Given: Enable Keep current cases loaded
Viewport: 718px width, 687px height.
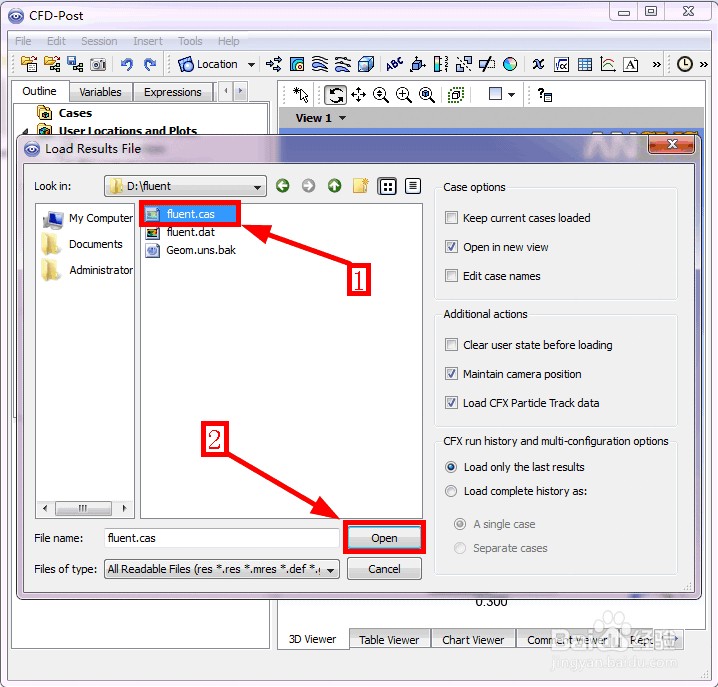Looking at the screenshot, I should click(x=451, y=218).
